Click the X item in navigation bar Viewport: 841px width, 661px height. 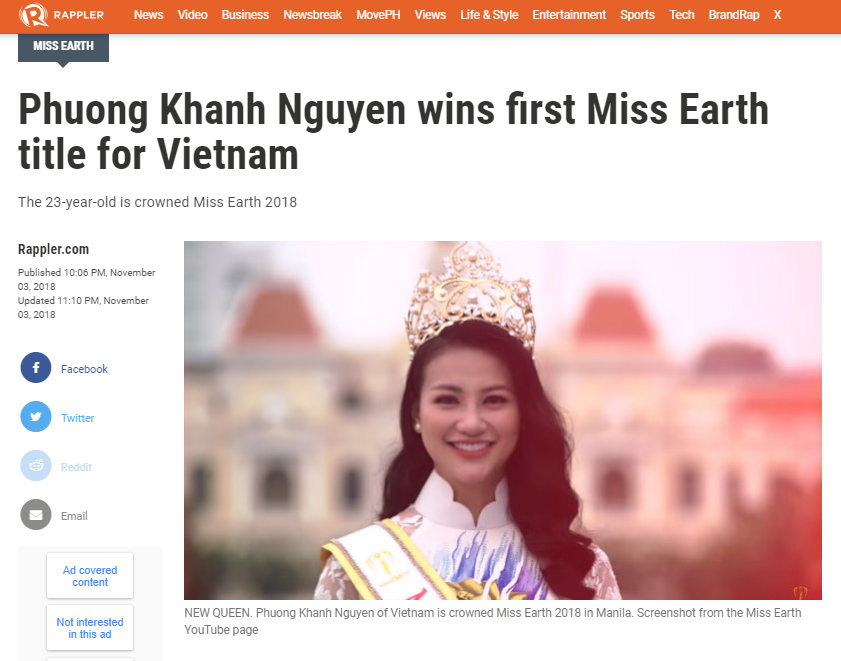point(777,15)
